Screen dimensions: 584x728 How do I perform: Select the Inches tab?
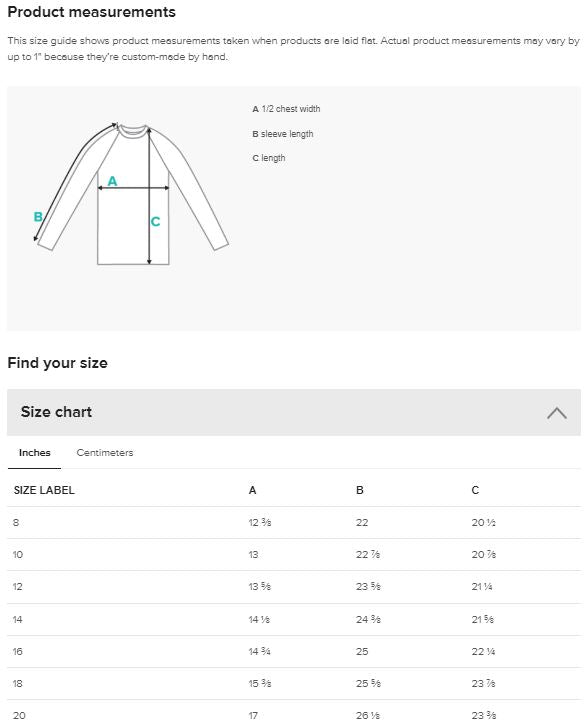(34, 453)
